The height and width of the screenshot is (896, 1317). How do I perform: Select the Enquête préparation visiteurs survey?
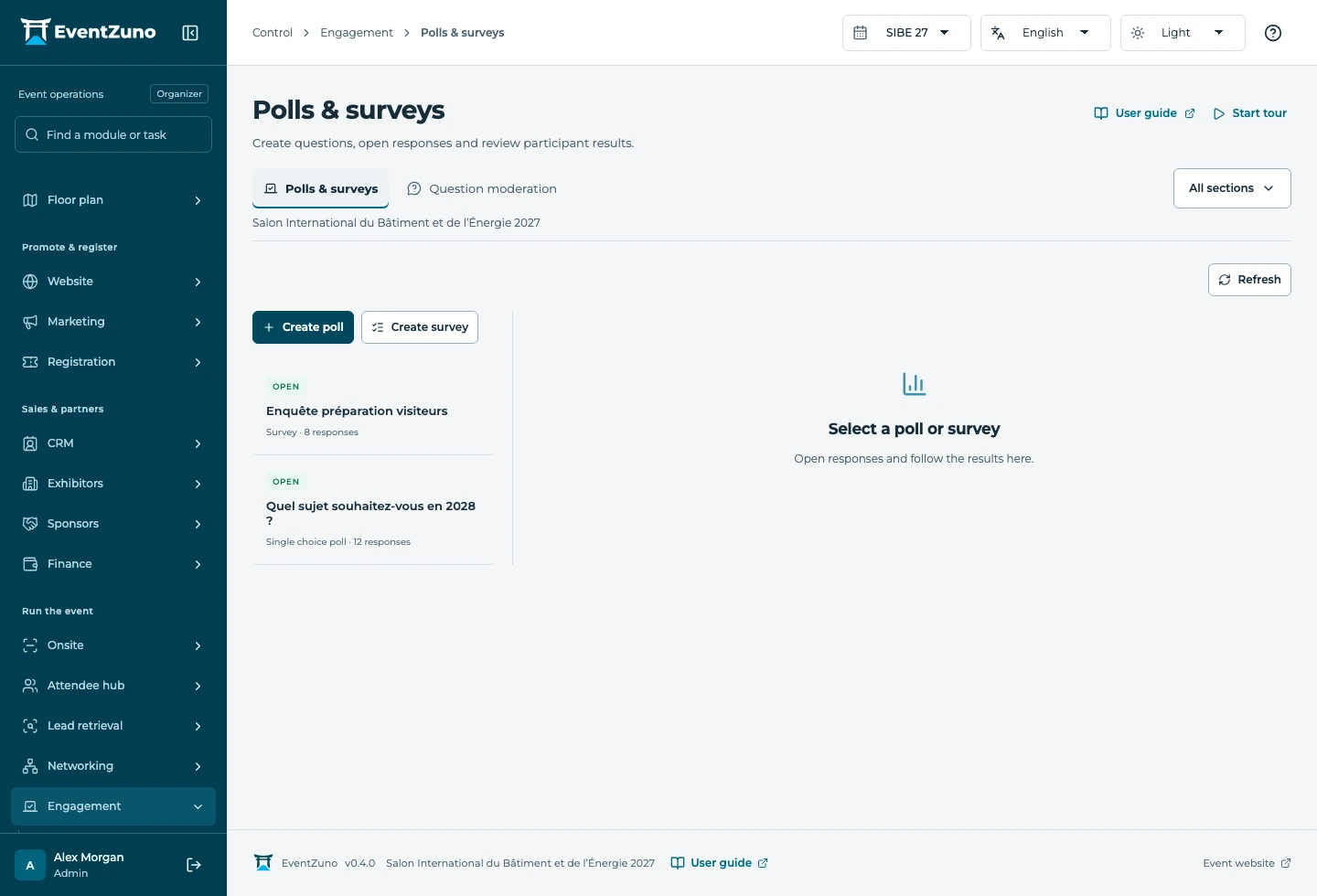[x=373, y=408]
